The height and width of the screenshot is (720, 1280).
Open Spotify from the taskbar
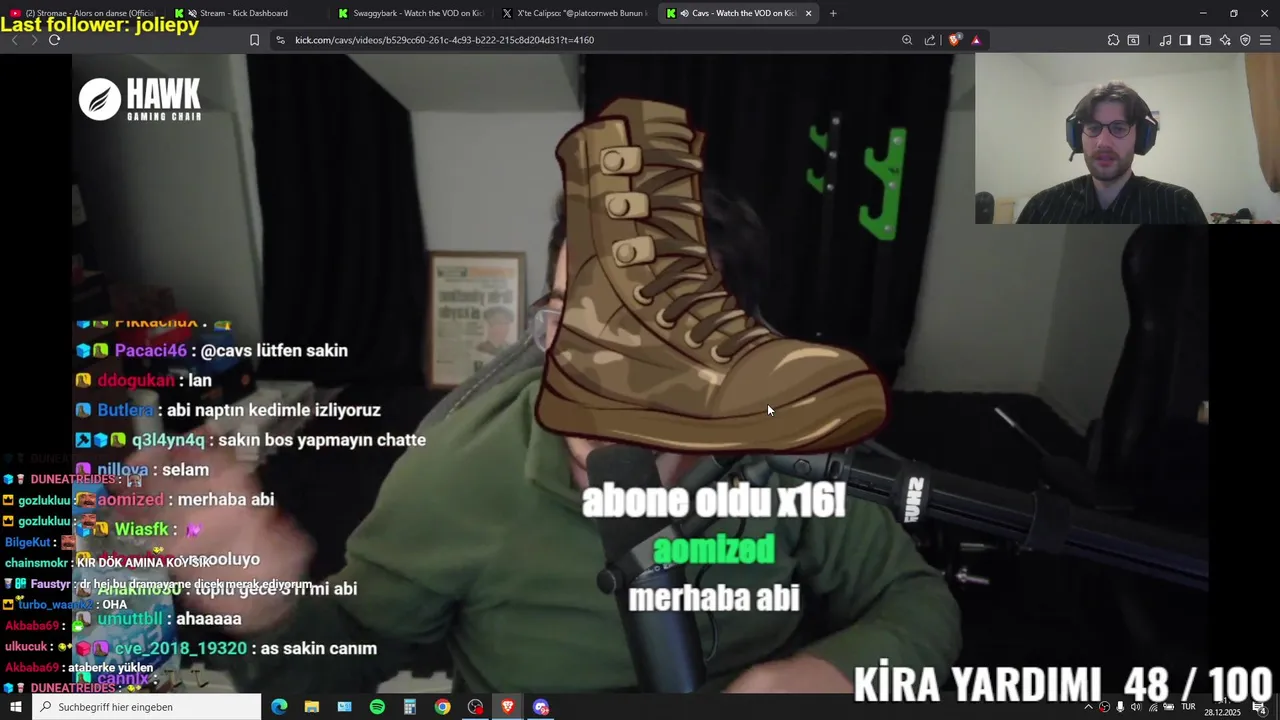(377, 707)
